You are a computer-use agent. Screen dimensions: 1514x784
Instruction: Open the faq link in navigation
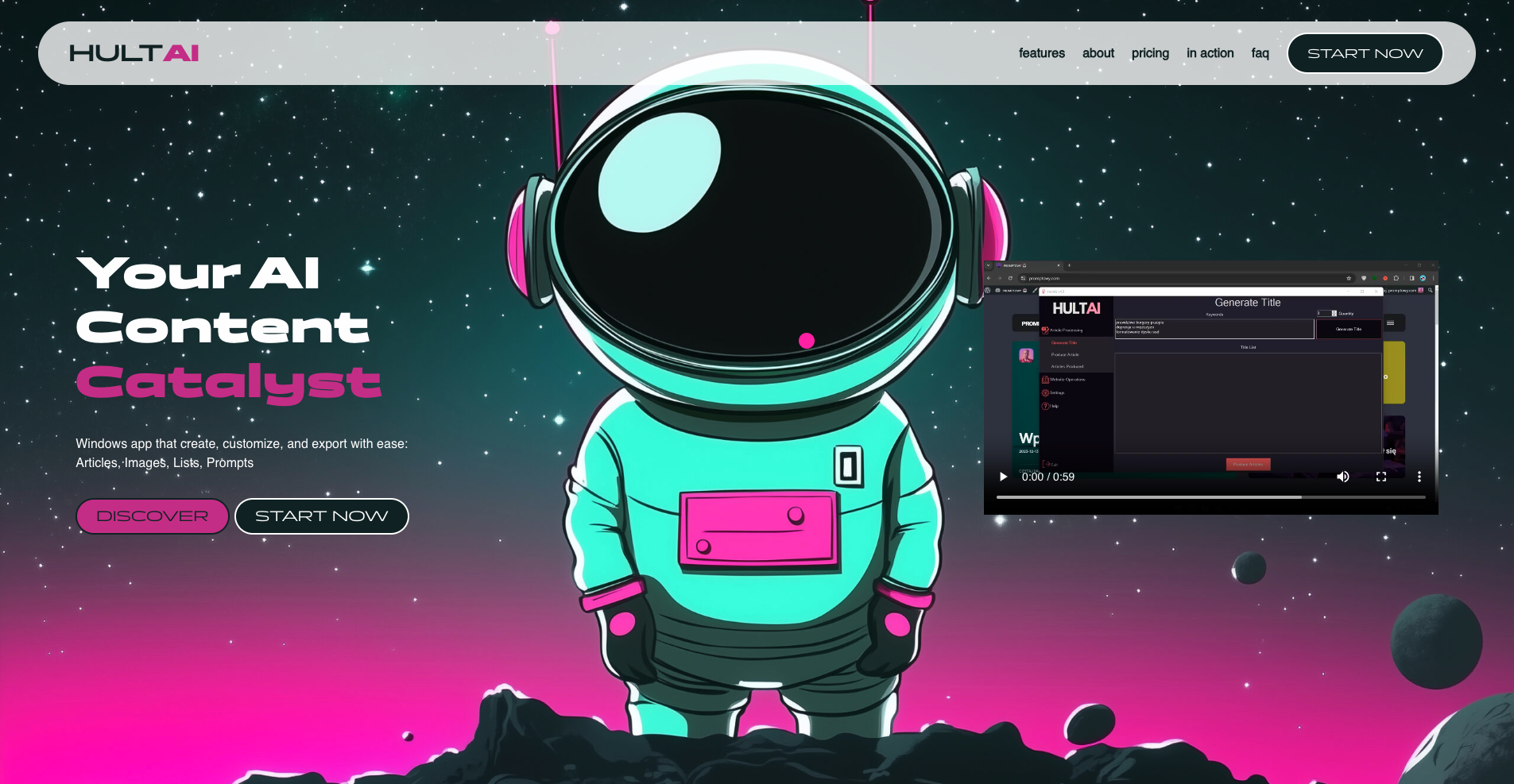pos(1260,53)
